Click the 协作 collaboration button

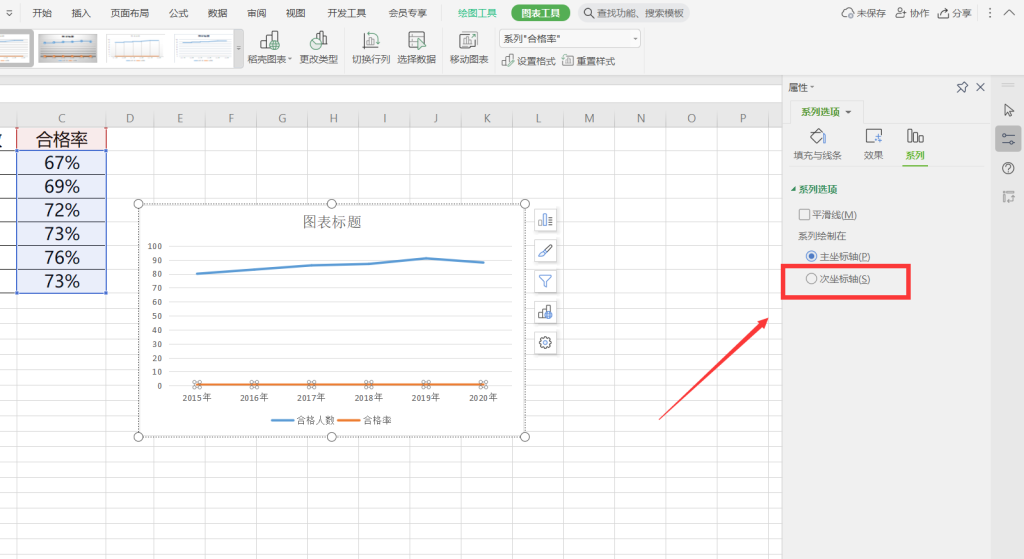[x=912, y=13]
